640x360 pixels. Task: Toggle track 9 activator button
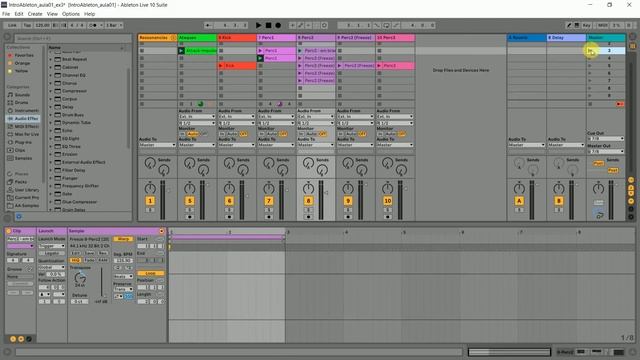[x=348, y=201]
